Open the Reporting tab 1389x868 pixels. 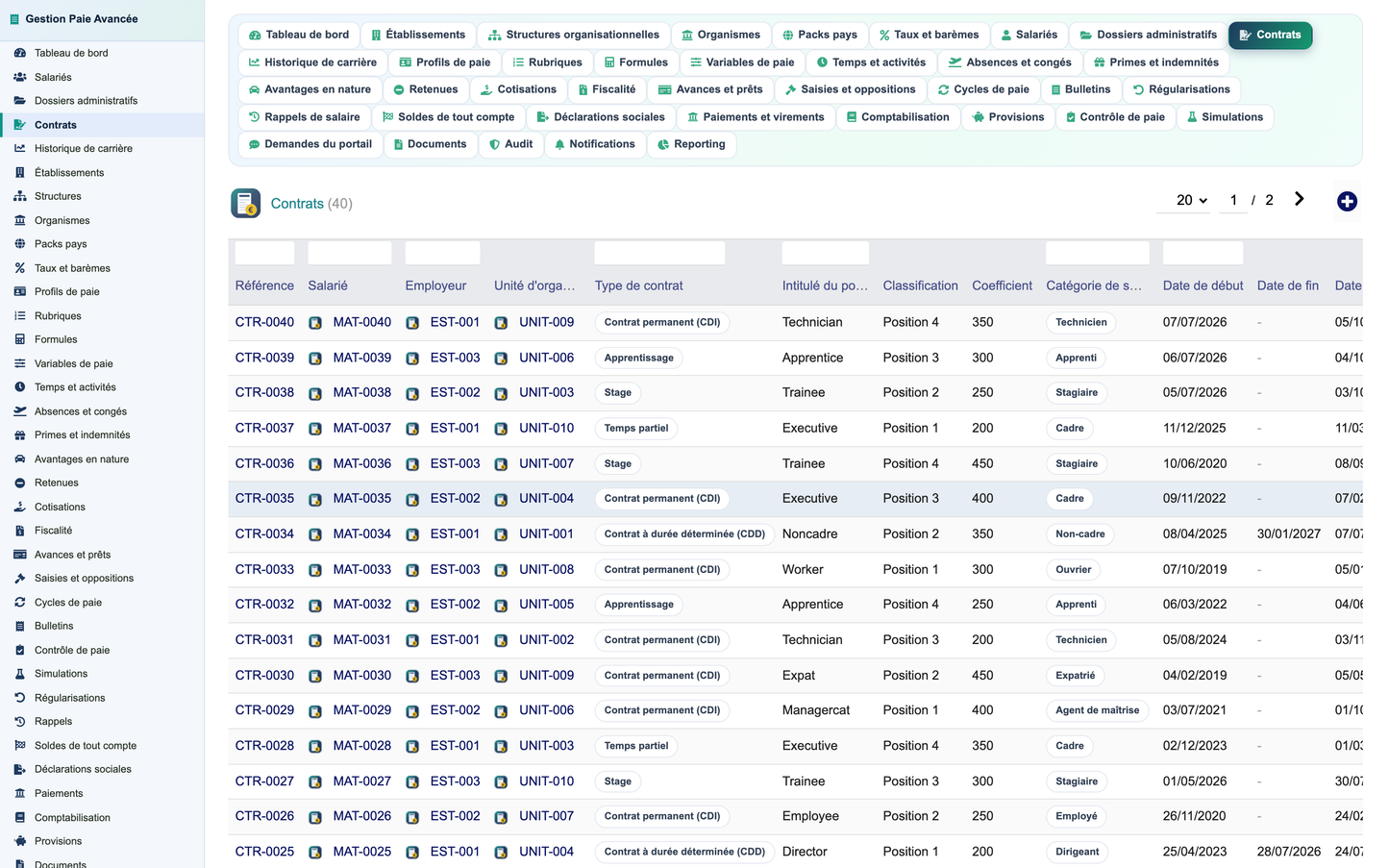click(691, 144)
